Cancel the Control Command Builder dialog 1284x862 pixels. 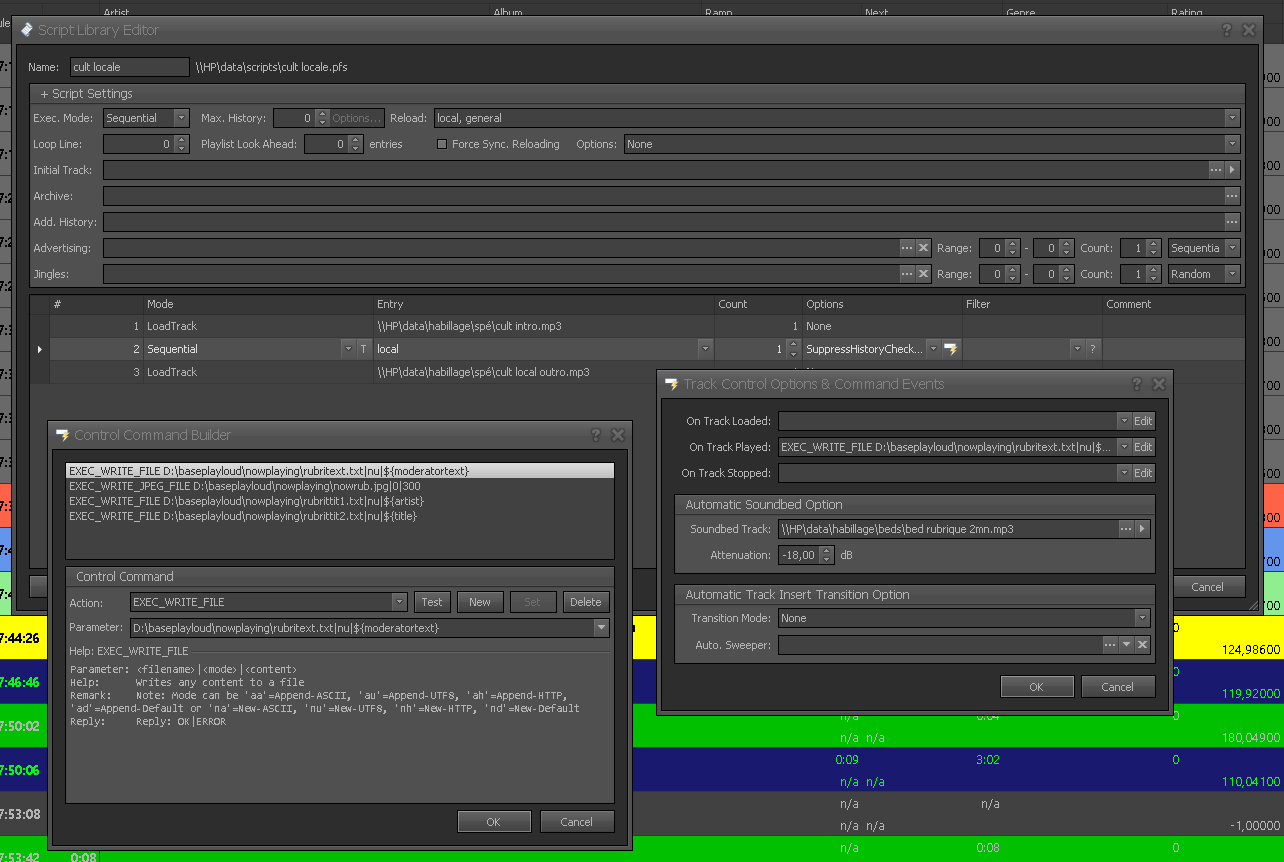tap(577, 822)
